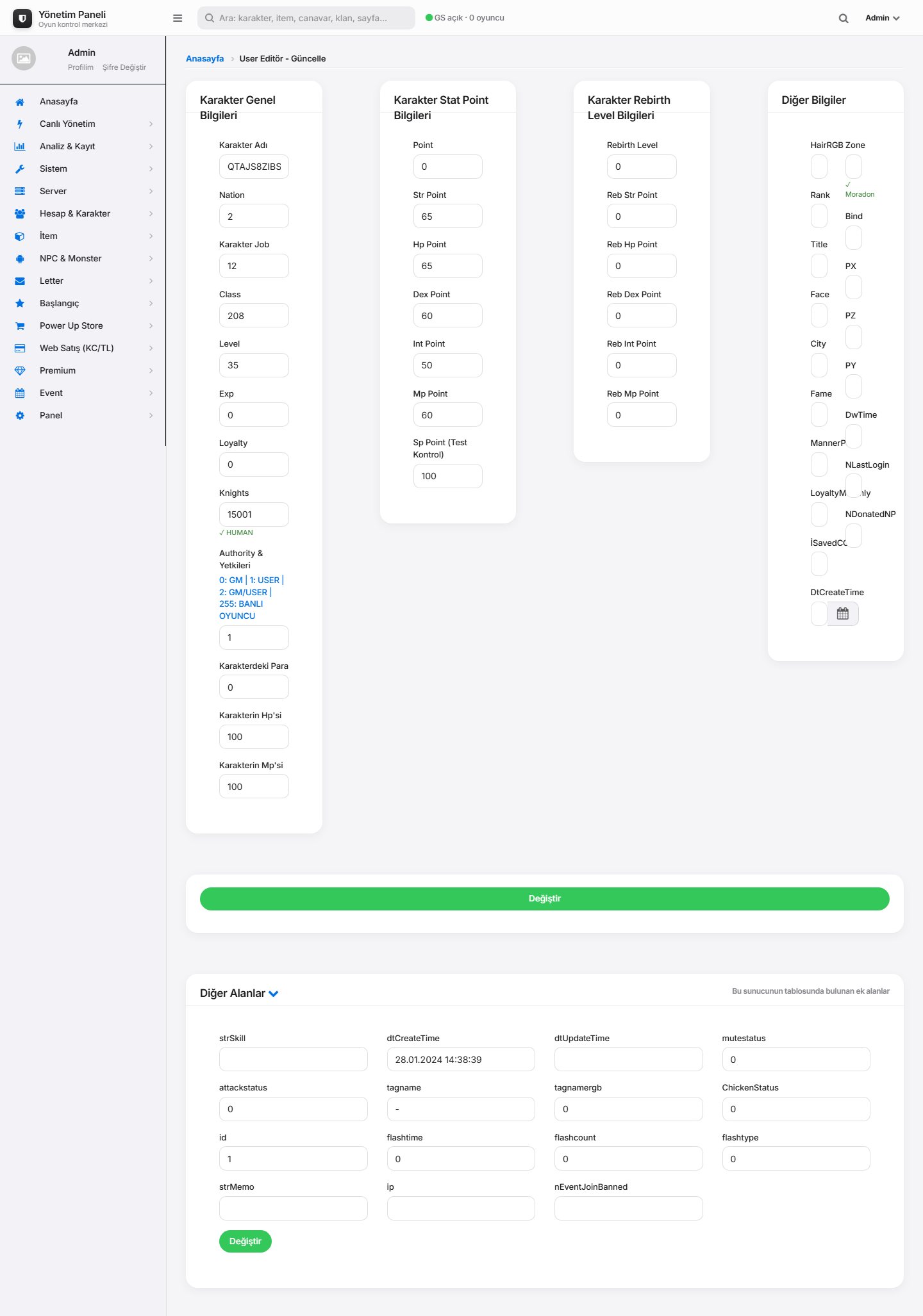This screenshot has width=923, height=1316.
Task: Click the Karakter Adı input field
Action: pyautogui.click(x=254, y=167)
